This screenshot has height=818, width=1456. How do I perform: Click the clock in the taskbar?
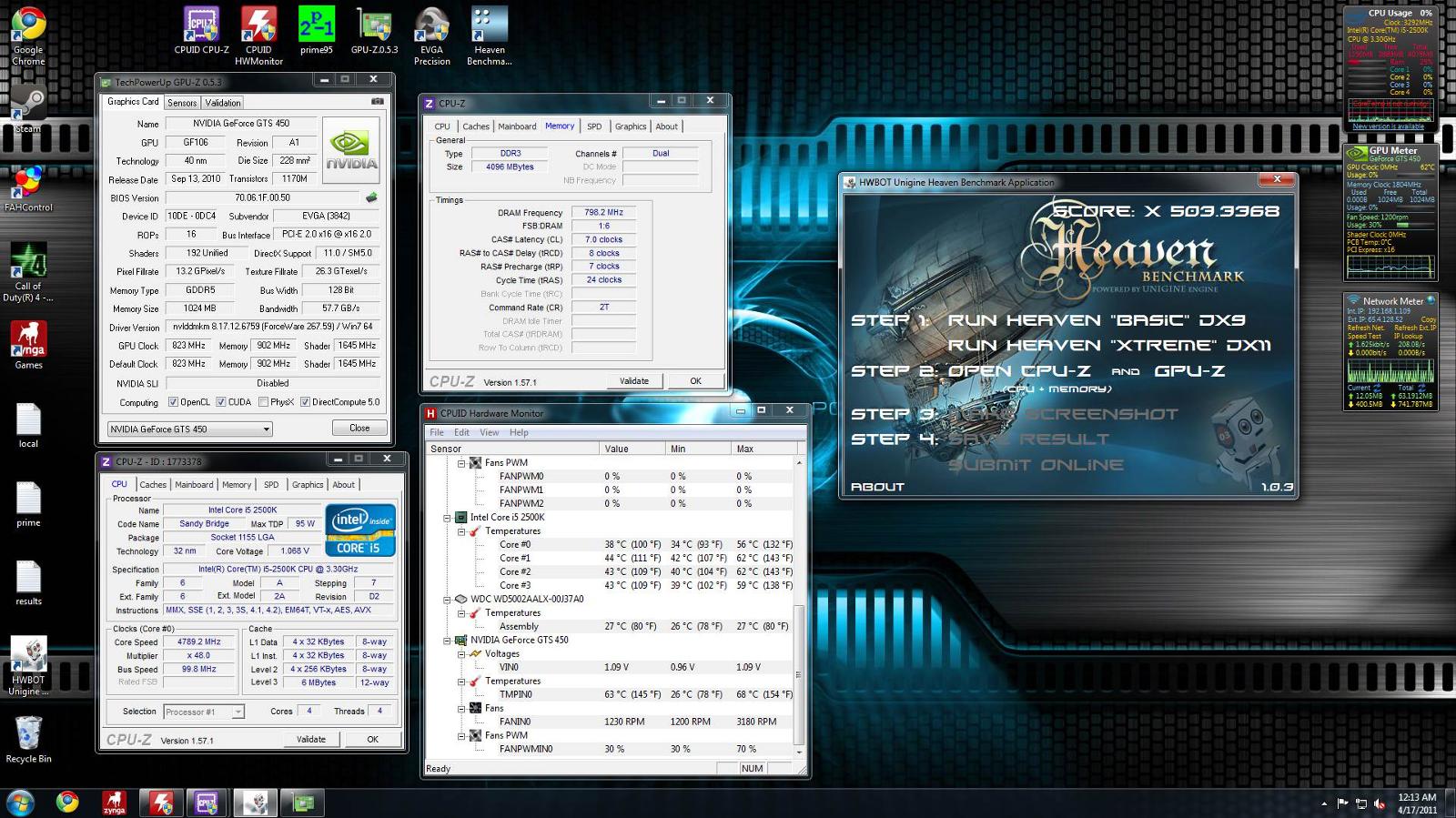point(1417,803)
